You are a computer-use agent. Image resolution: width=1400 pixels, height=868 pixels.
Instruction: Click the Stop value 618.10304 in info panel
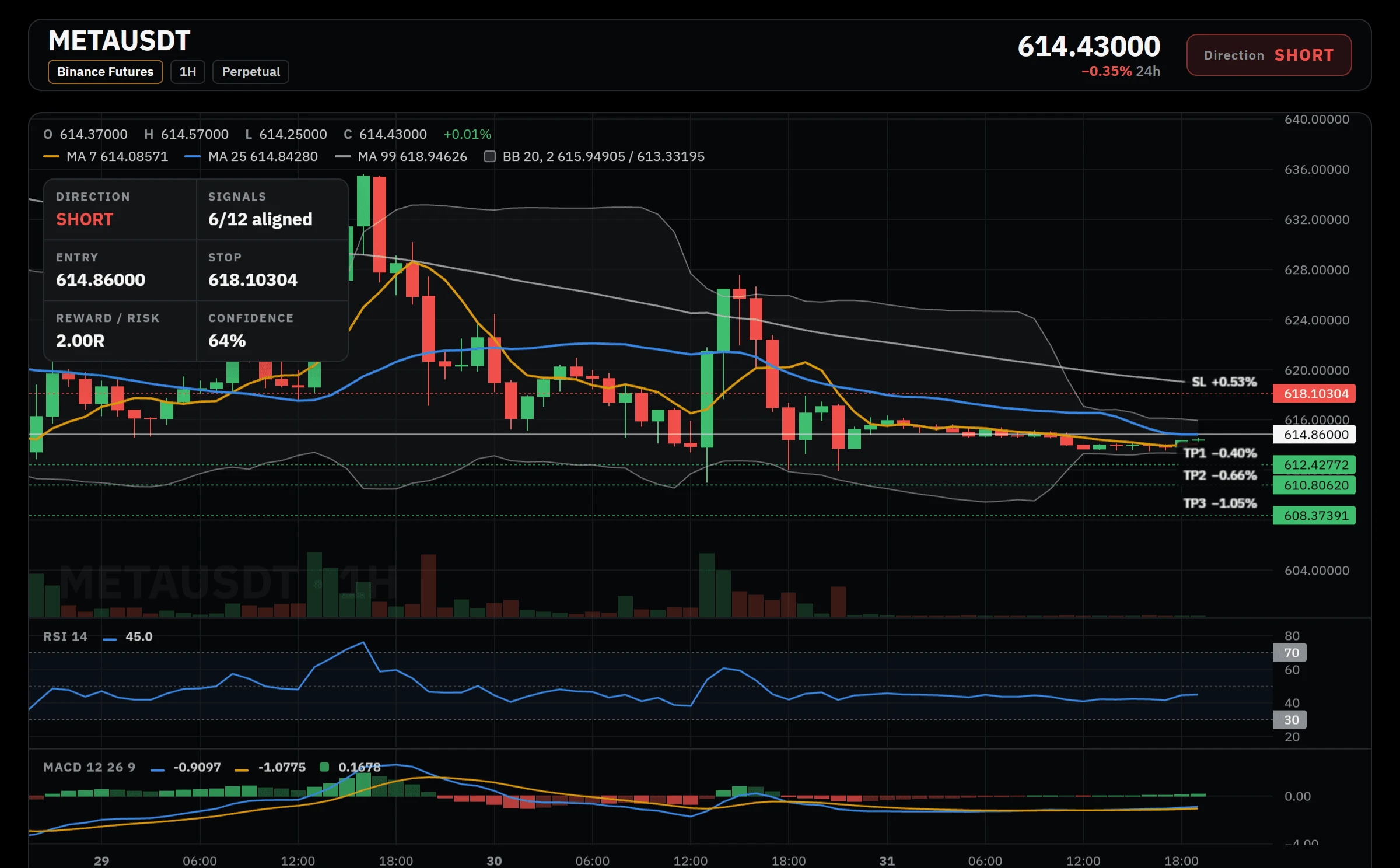253,280
